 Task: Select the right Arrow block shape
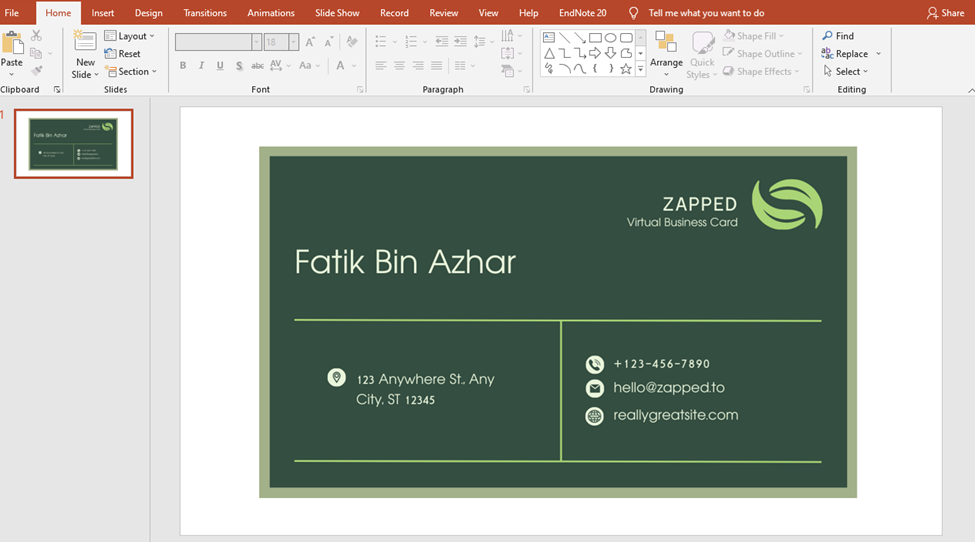[595, 53]
